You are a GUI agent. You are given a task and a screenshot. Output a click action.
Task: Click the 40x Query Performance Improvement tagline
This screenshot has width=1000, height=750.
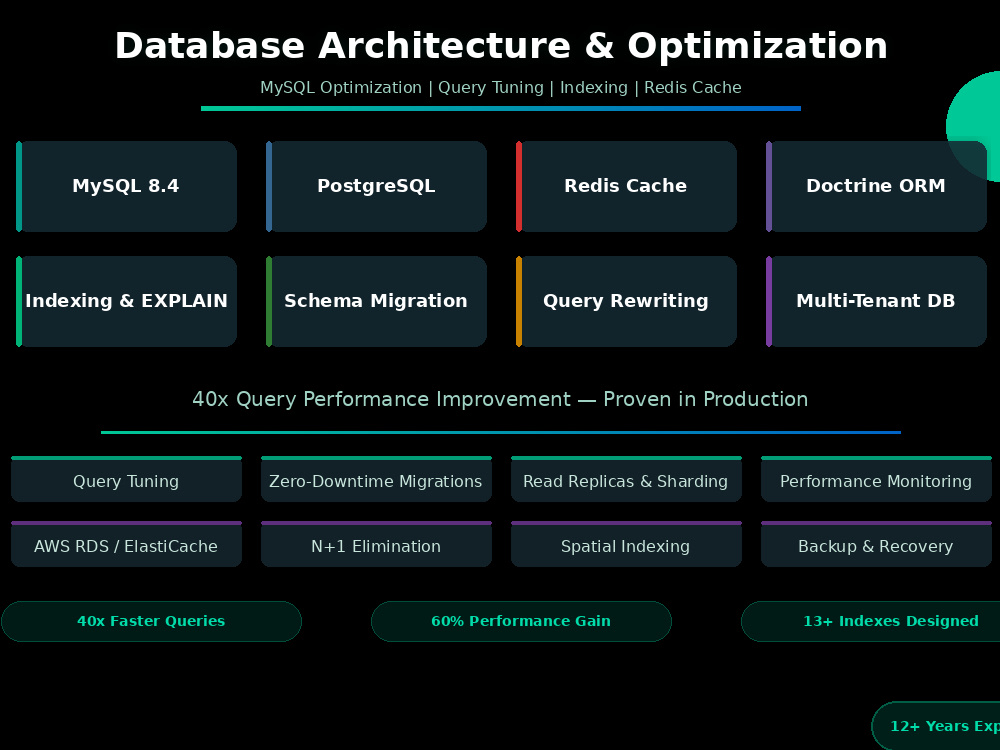point(500,399)
